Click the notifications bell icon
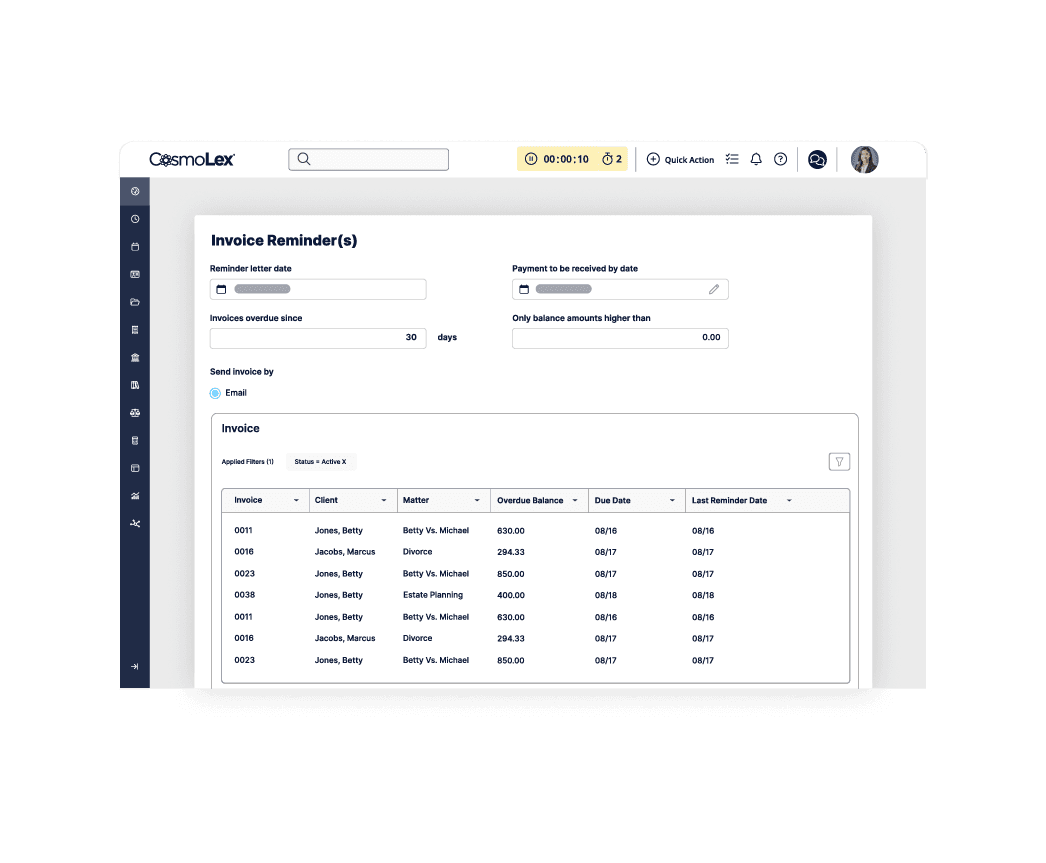1046x863 pixels. pos(756,159)
